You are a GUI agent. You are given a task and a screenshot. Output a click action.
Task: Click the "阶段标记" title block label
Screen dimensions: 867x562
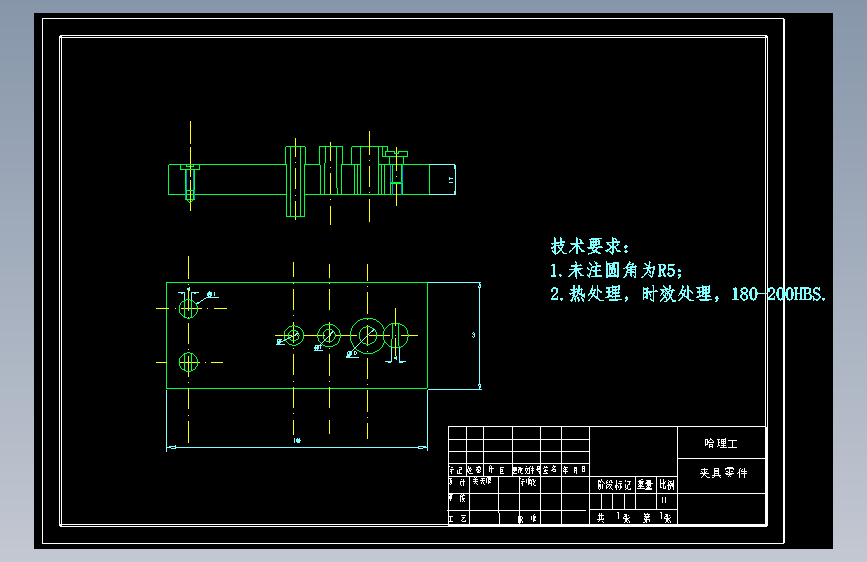[614, 485]
